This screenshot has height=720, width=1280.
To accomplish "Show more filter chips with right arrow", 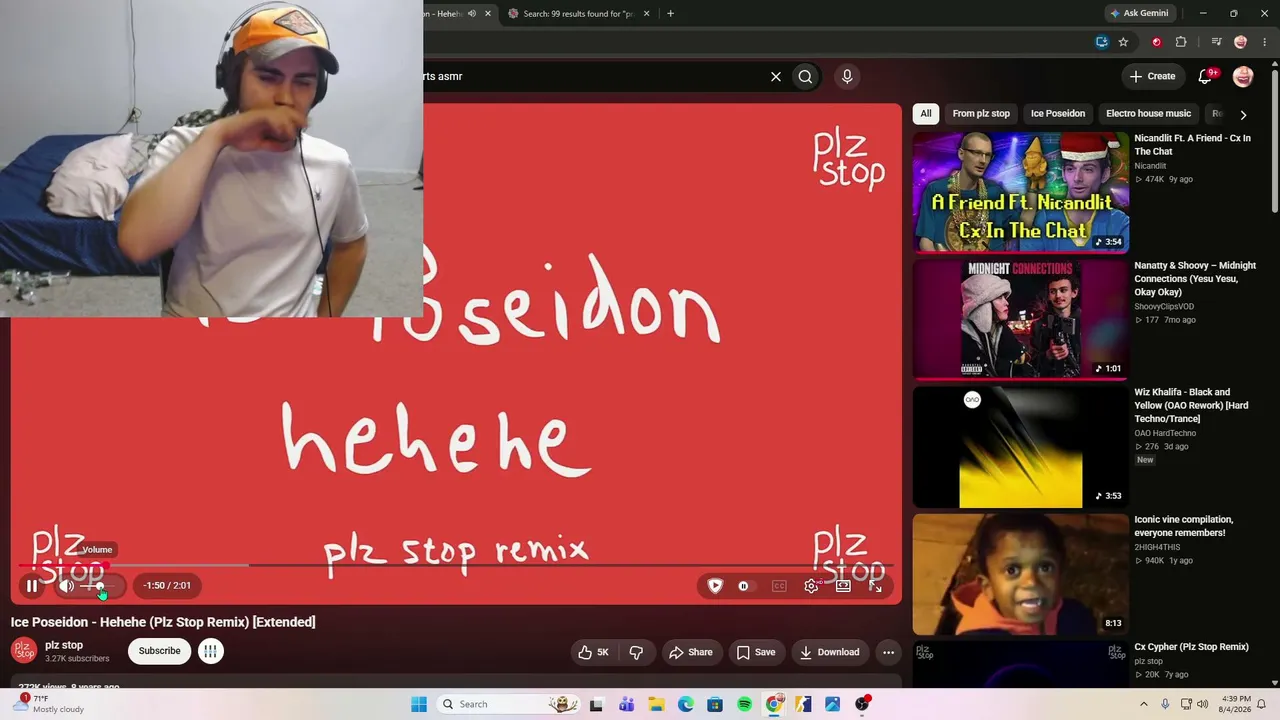I will (x=1243, y=115).
